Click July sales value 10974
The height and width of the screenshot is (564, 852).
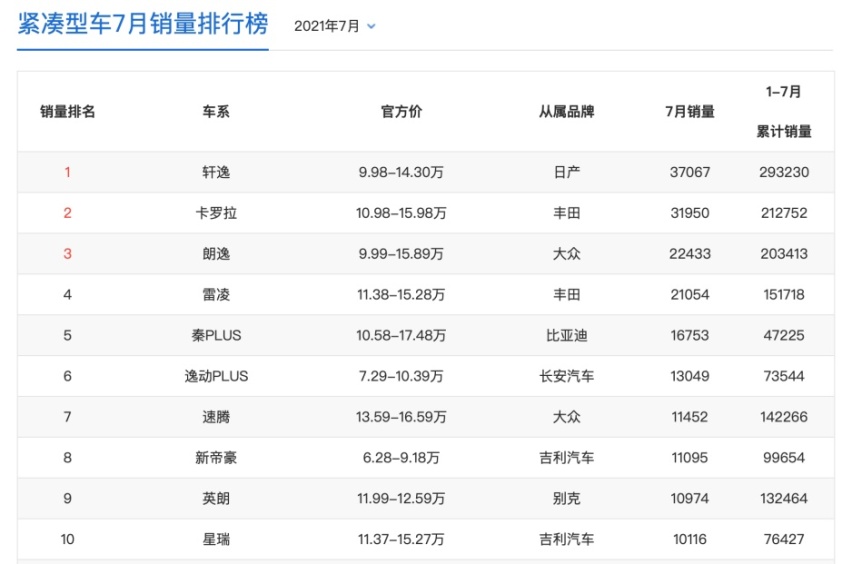[690, 498]
